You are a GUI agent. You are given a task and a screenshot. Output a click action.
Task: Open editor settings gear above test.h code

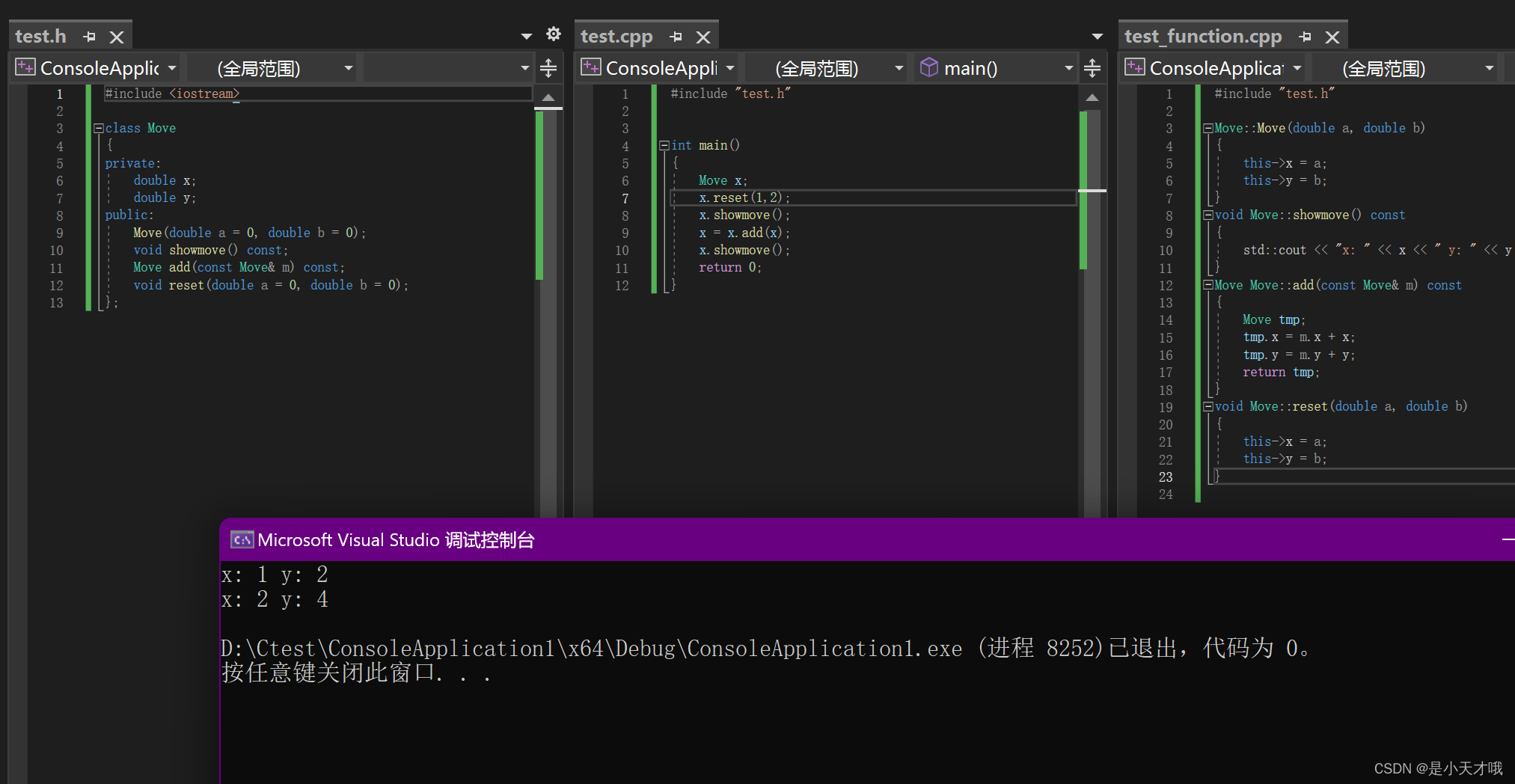(x=553, y=34)
